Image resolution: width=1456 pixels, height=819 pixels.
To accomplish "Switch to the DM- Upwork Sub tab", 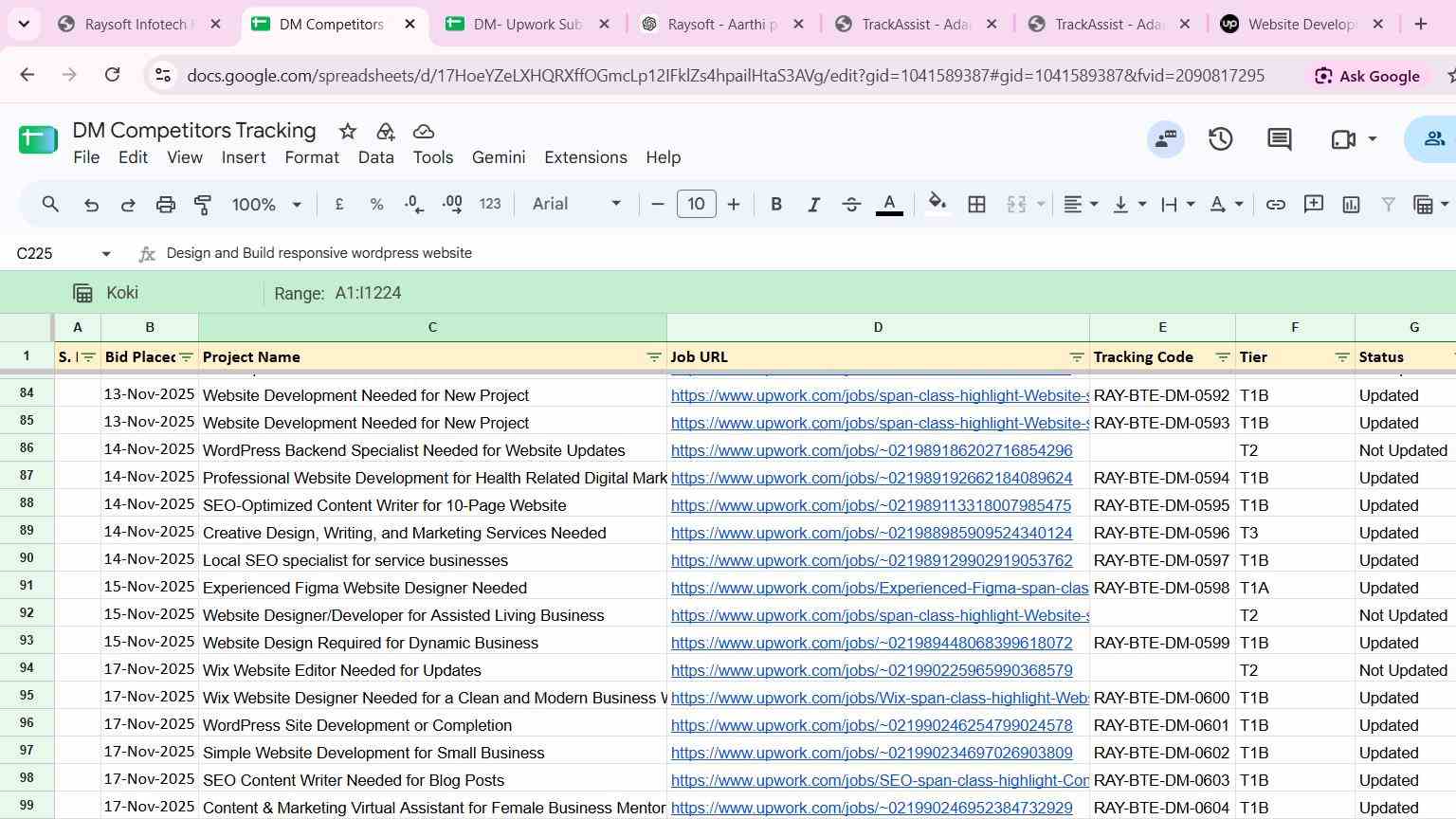I will 527,25.
